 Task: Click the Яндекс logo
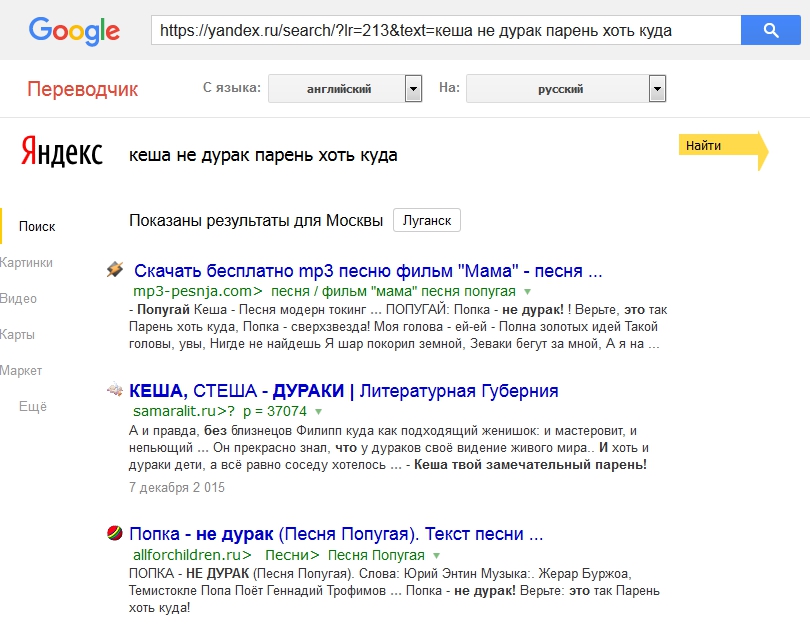click(62, 151)
